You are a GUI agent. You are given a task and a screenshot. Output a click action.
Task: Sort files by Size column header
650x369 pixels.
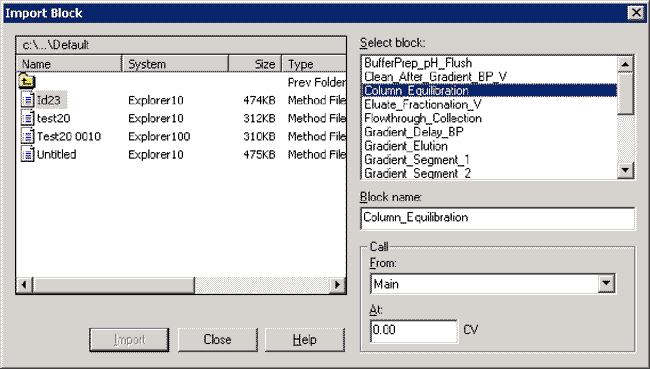tap(255, 64)
